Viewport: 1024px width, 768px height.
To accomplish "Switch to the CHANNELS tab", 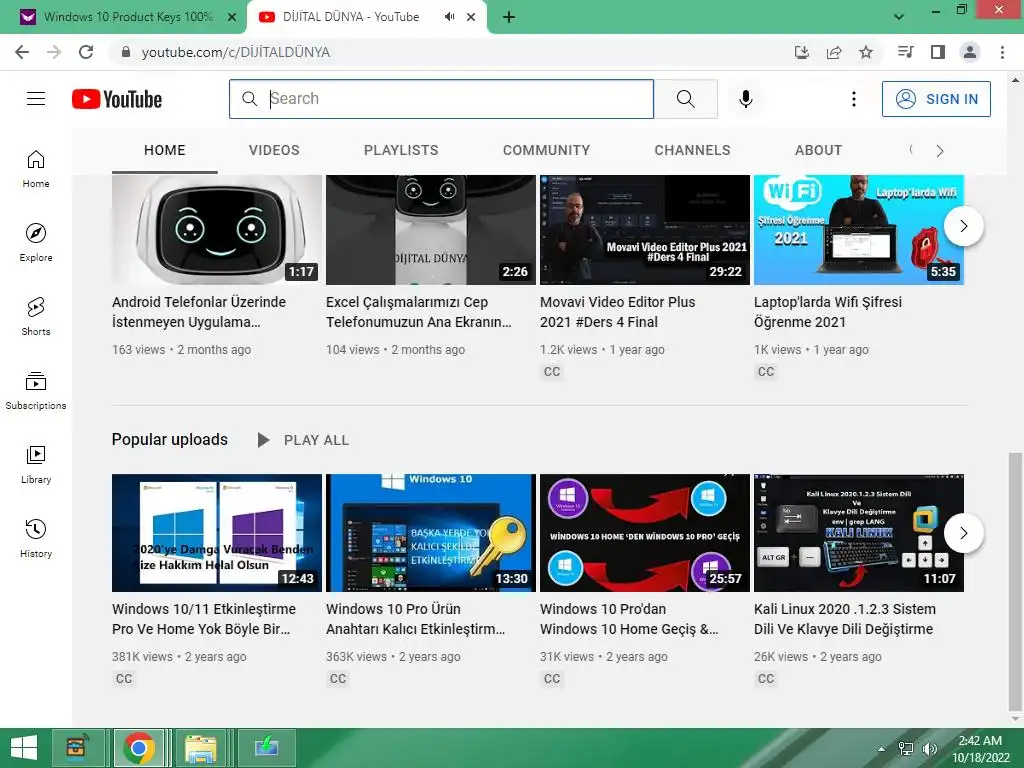I will [692, 150].
